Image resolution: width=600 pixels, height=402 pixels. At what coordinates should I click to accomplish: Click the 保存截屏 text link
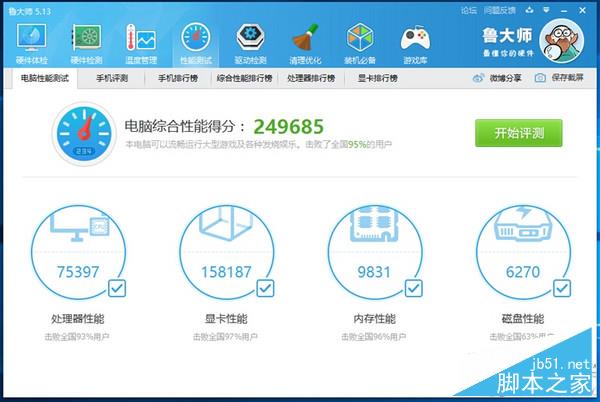pyautogui.click(x=568, y=78)
